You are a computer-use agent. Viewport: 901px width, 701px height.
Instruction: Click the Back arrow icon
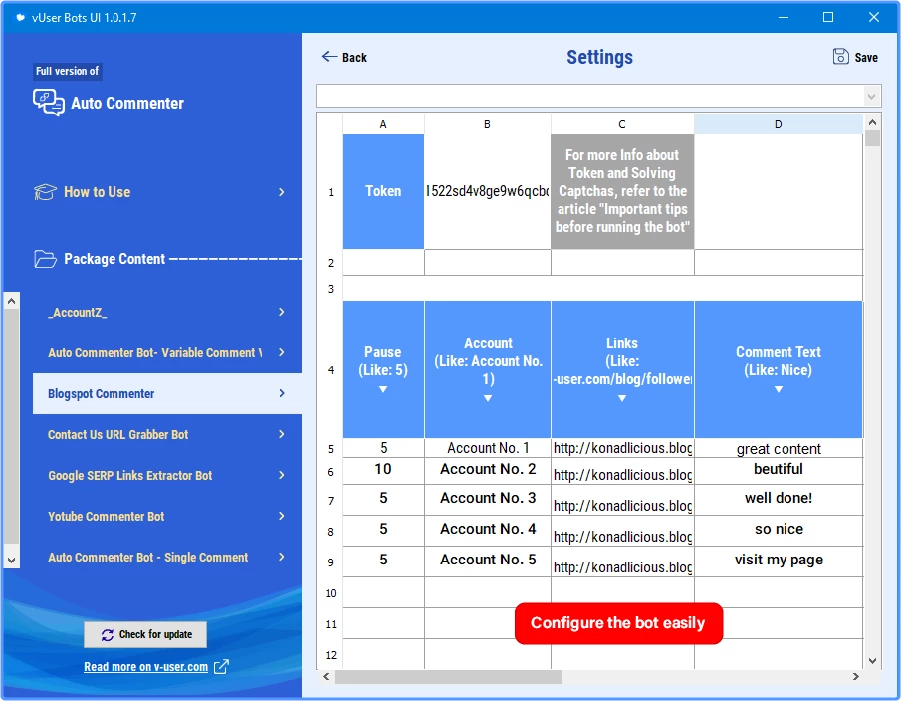(329, 56)
